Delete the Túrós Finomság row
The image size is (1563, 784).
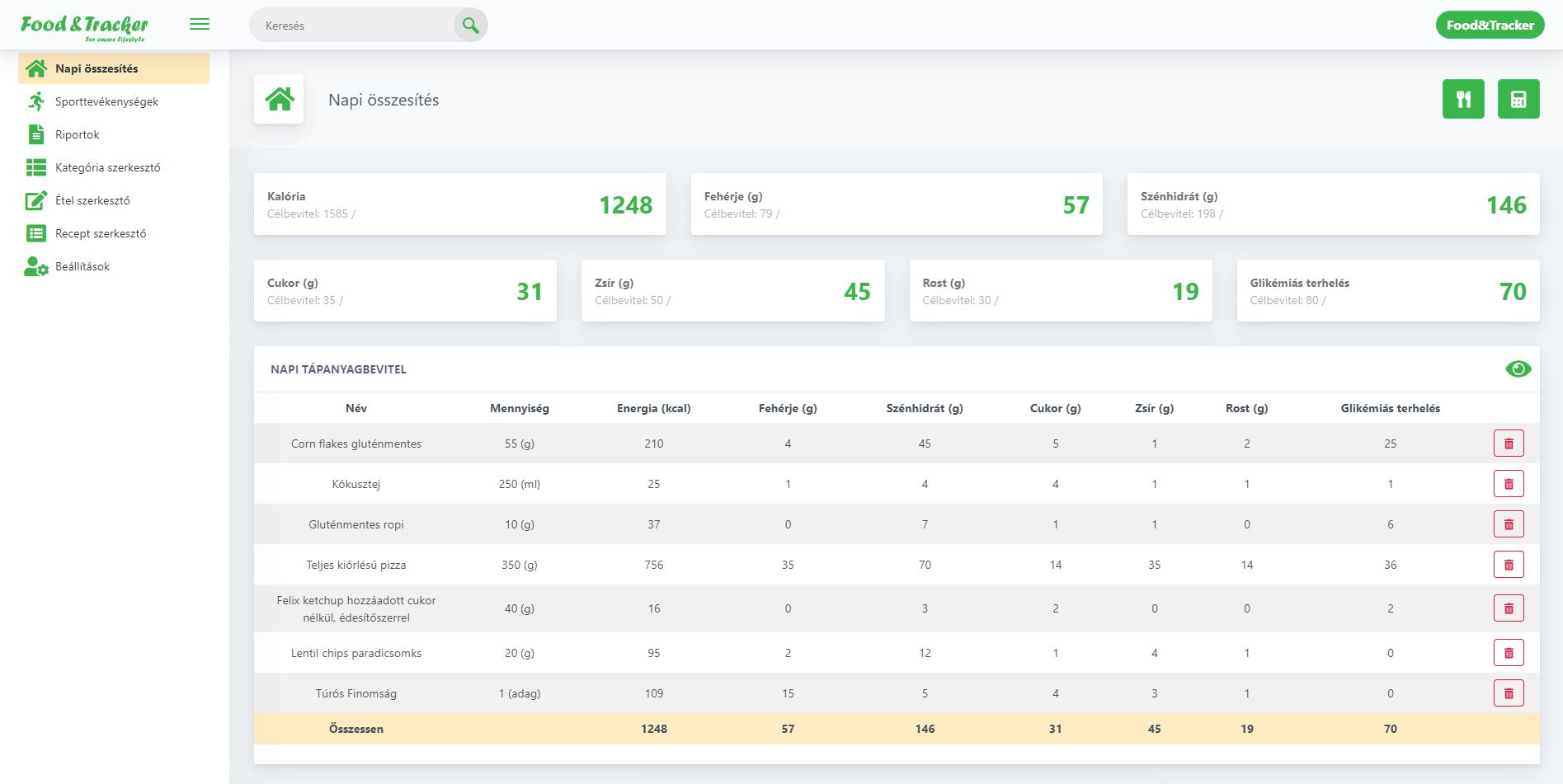tap(1509, 693)
